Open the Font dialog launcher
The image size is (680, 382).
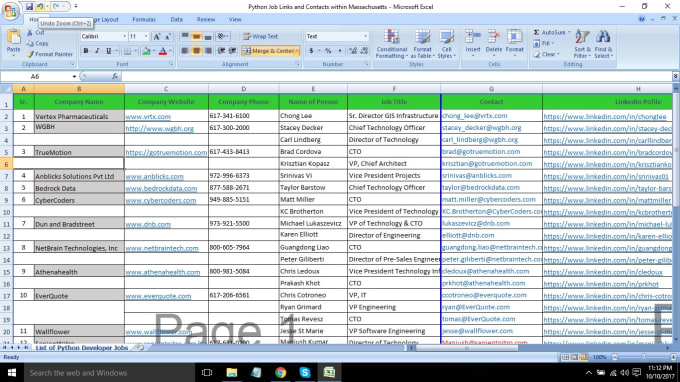tap(171, 64)
